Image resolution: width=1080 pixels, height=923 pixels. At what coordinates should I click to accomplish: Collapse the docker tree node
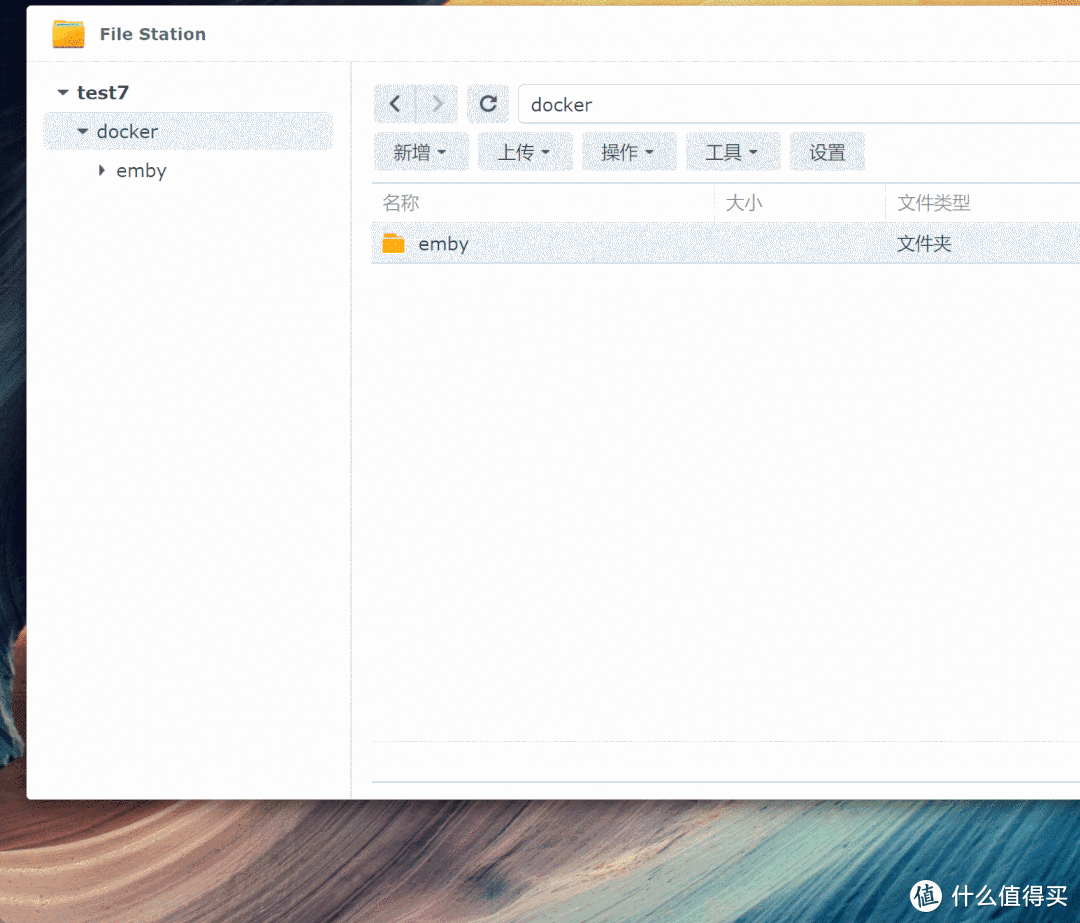coord(83,131)
